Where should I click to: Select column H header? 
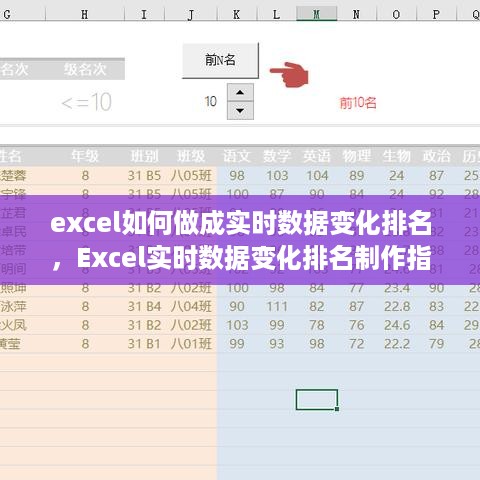coord(85,14)
